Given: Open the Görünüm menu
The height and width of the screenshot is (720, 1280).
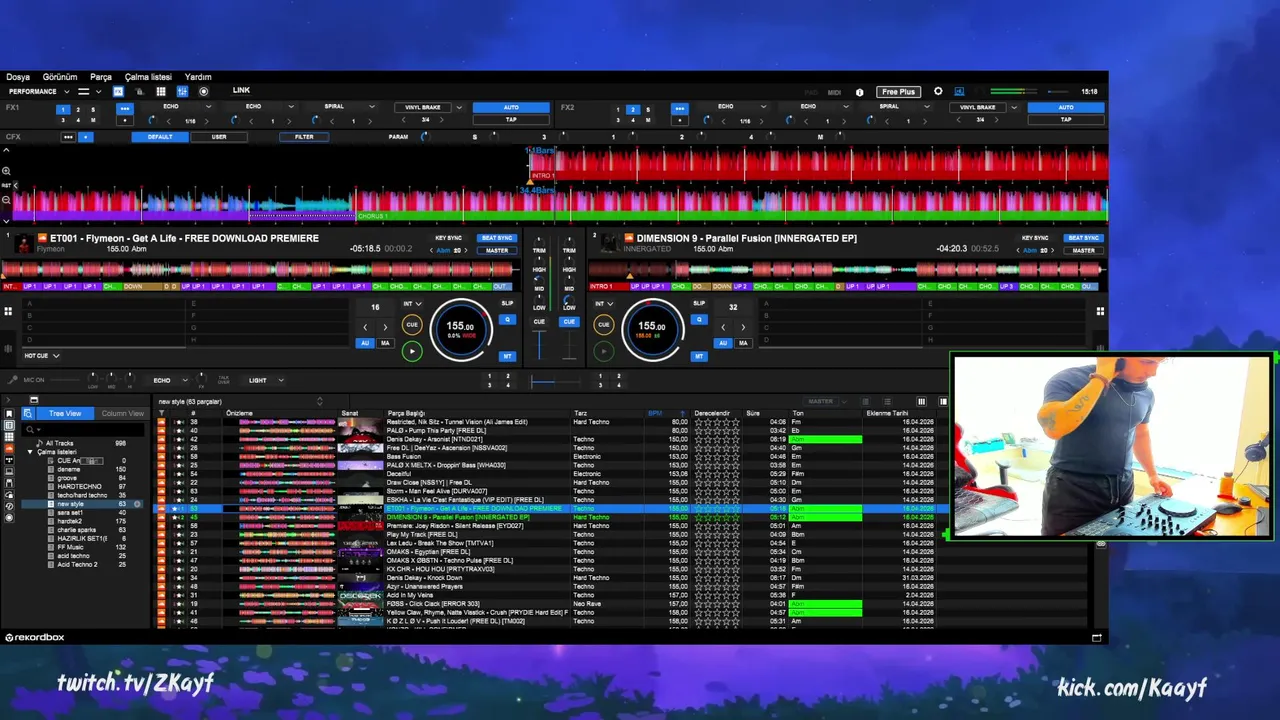Looking at the screenshot, I should [x=60, y=77].
